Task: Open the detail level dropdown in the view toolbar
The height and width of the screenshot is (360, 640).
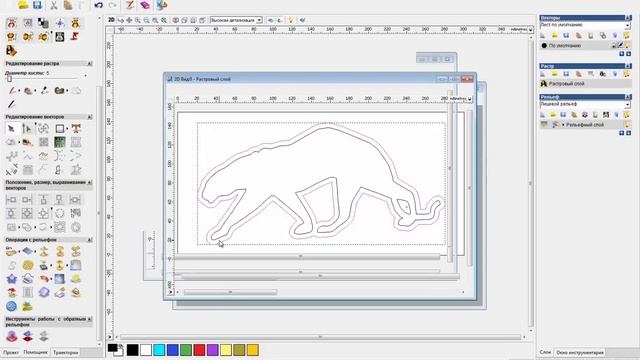Action: click(x=259, y=20)
